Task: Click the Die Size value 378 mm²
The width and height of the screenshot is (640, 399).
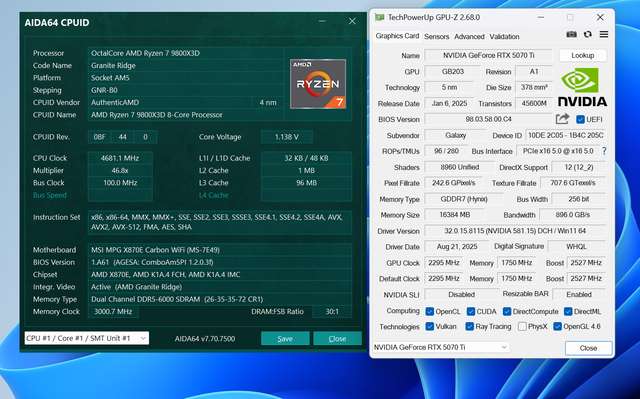Action: point(534,87)
